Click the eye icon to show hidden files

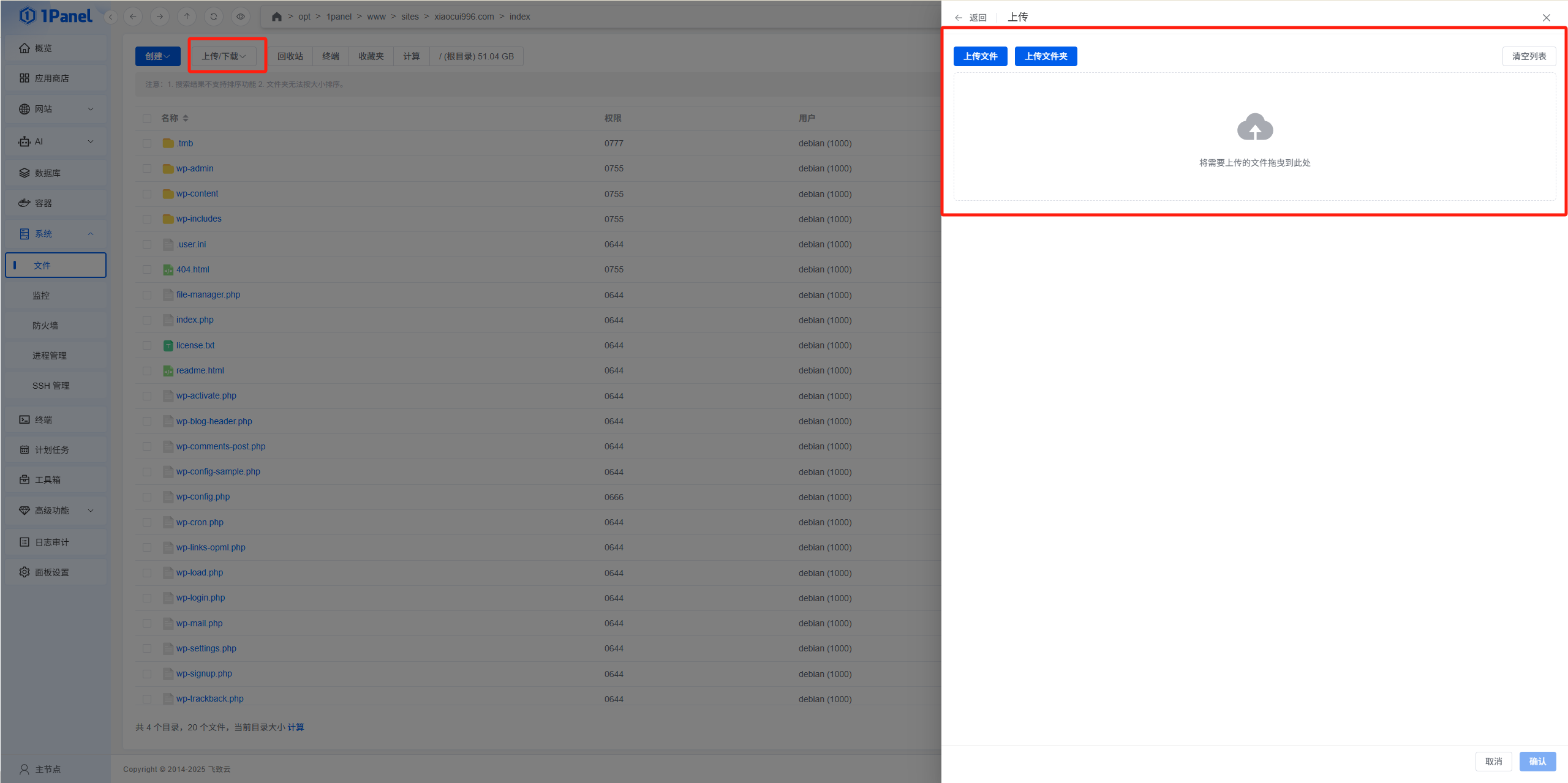coord(241,17)
